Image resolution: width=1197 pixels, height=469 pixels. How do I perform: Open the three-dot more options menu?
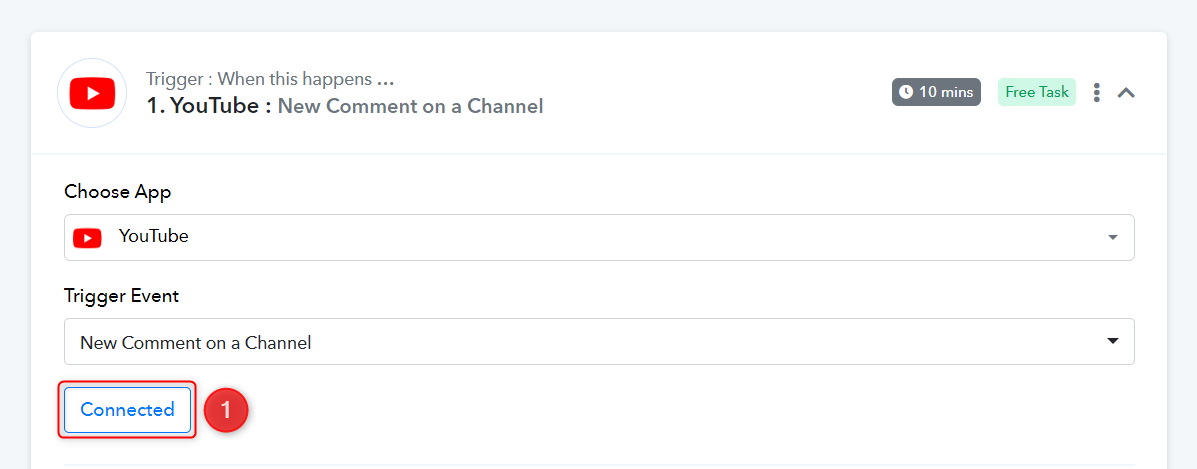1097,93
